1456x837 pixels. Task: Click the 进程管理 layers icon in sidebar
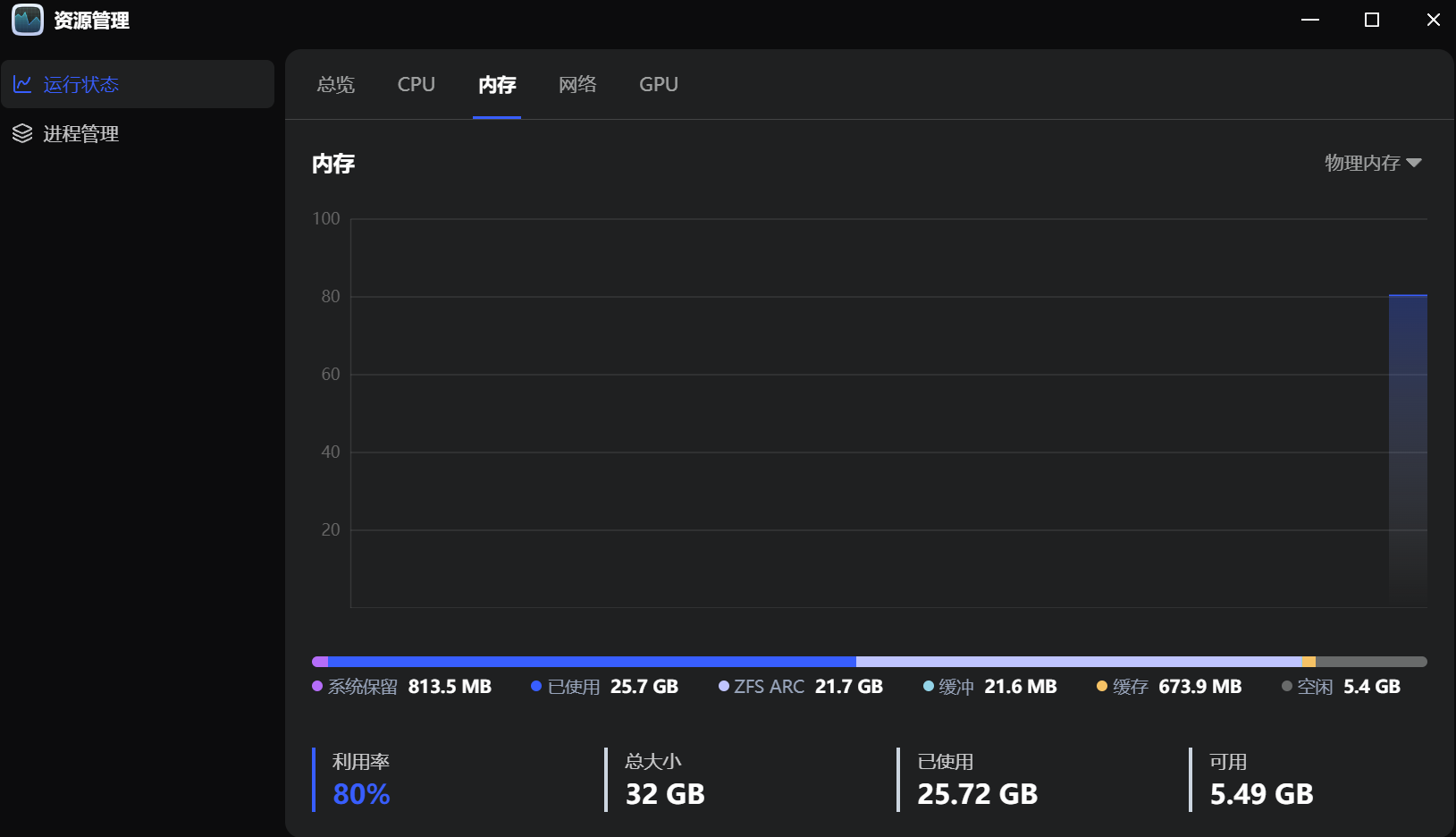(22, 133)
